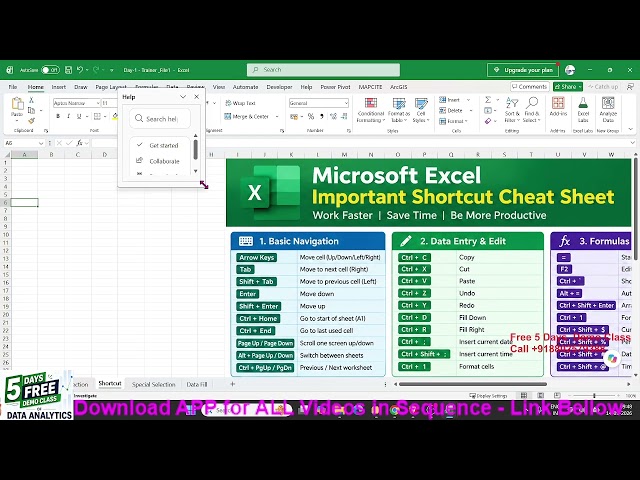This screenshot has width=640, height=480.
Task: Click the horizontal sheet scrollbar
Action: (473, 384)
